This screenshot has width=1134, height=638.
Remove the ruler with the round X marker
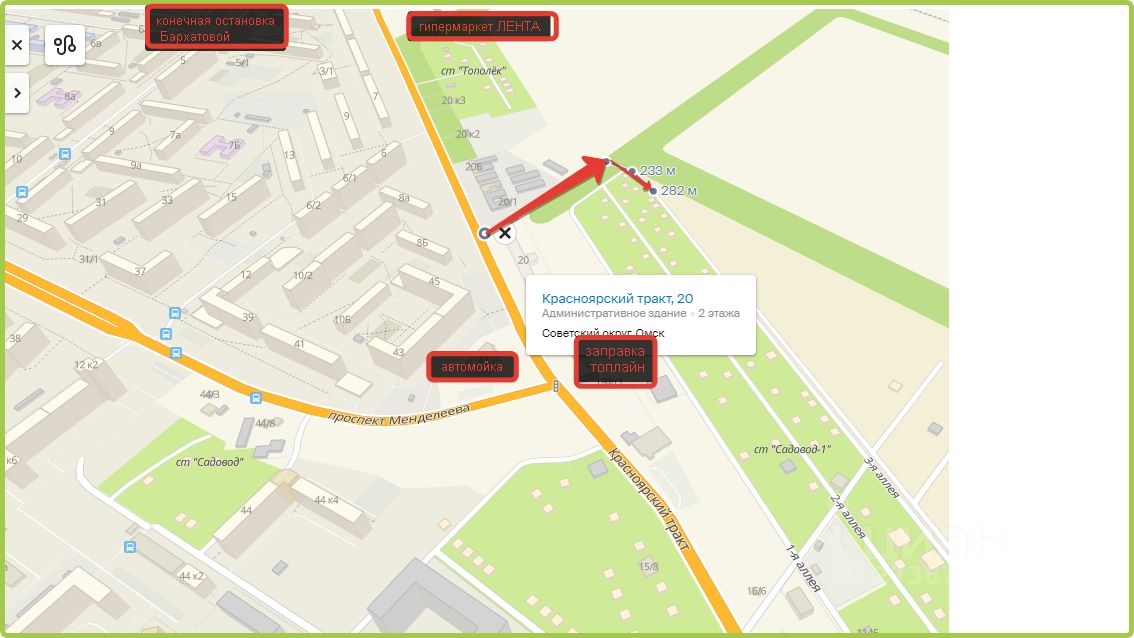click(505, 233)
